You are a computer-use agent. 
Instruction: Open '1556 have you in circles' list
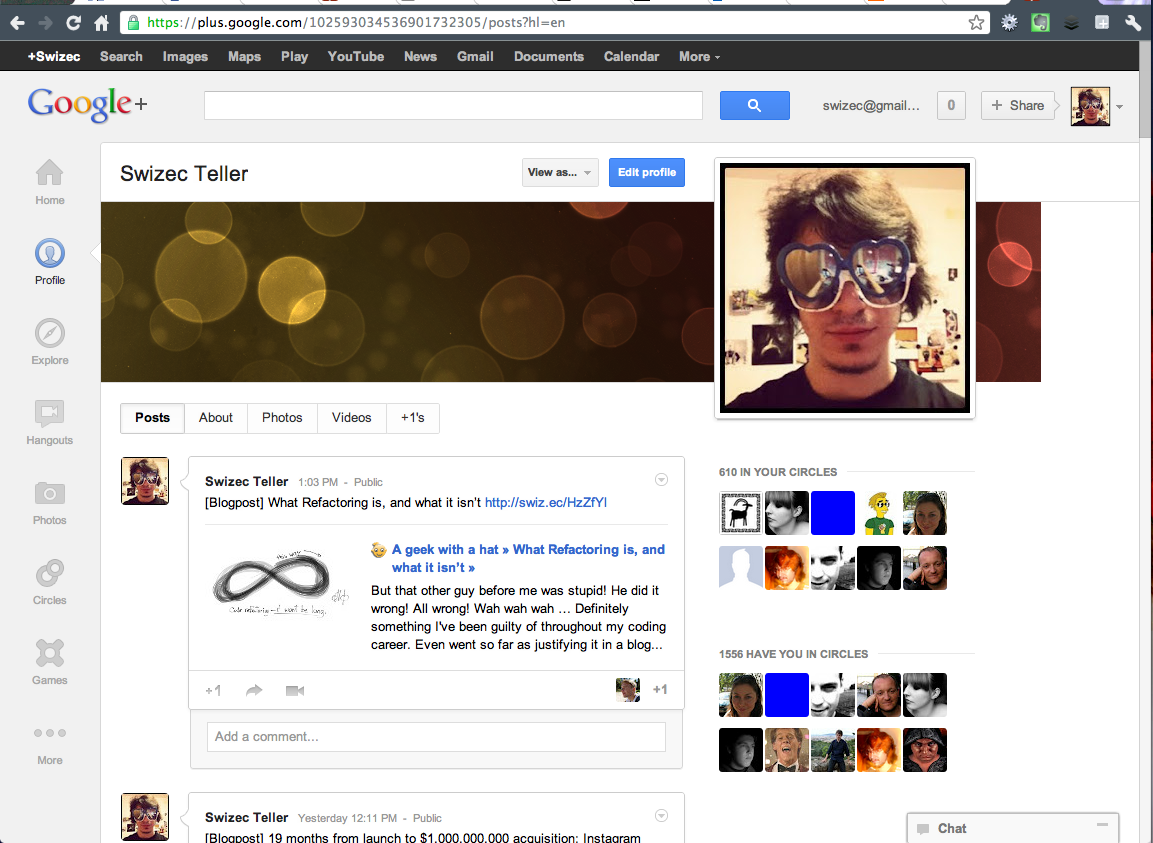click(793, 654)
